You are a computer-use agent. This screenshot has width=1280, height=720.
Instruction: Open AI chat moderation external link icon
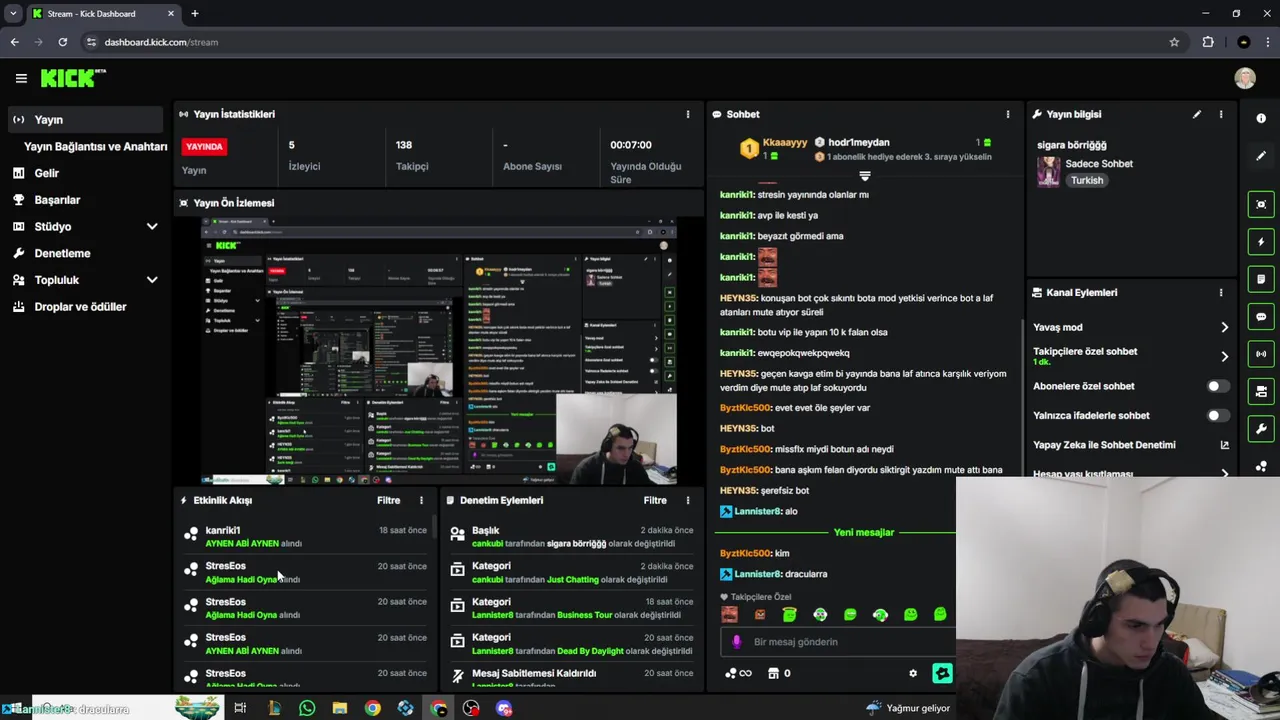coord(1224,445)
